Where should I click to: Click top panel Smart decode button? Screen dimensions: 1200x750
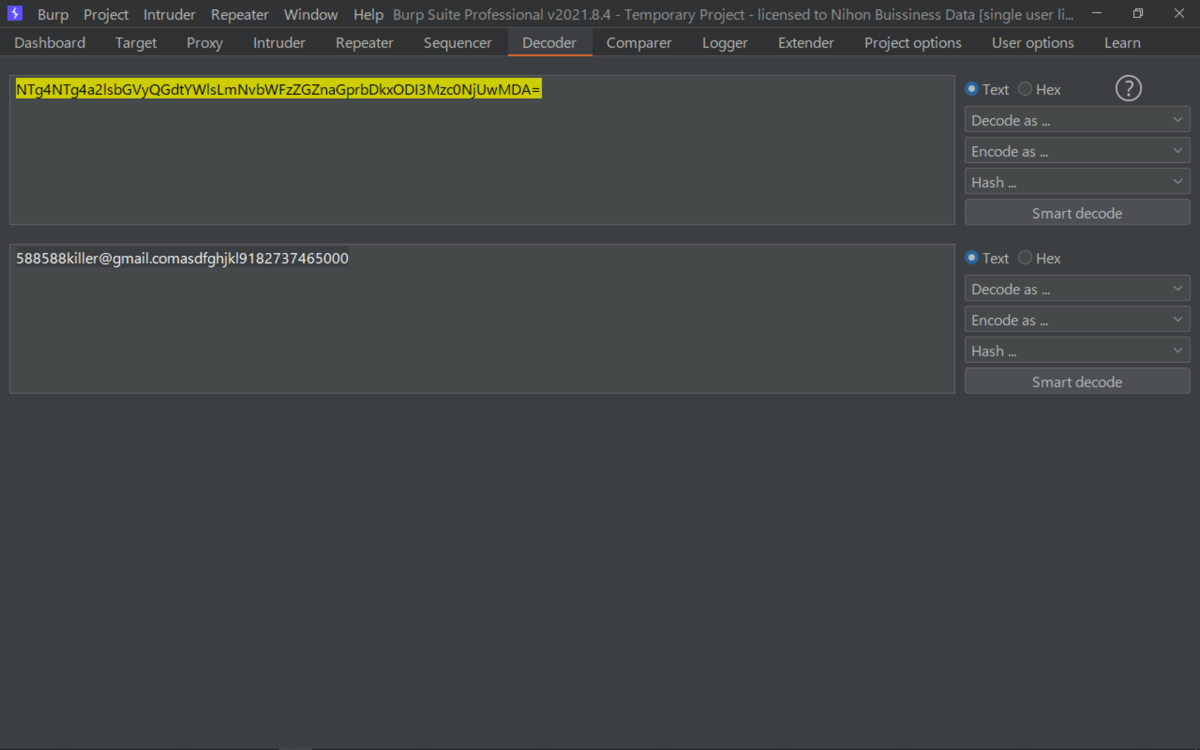[1077, 213]
